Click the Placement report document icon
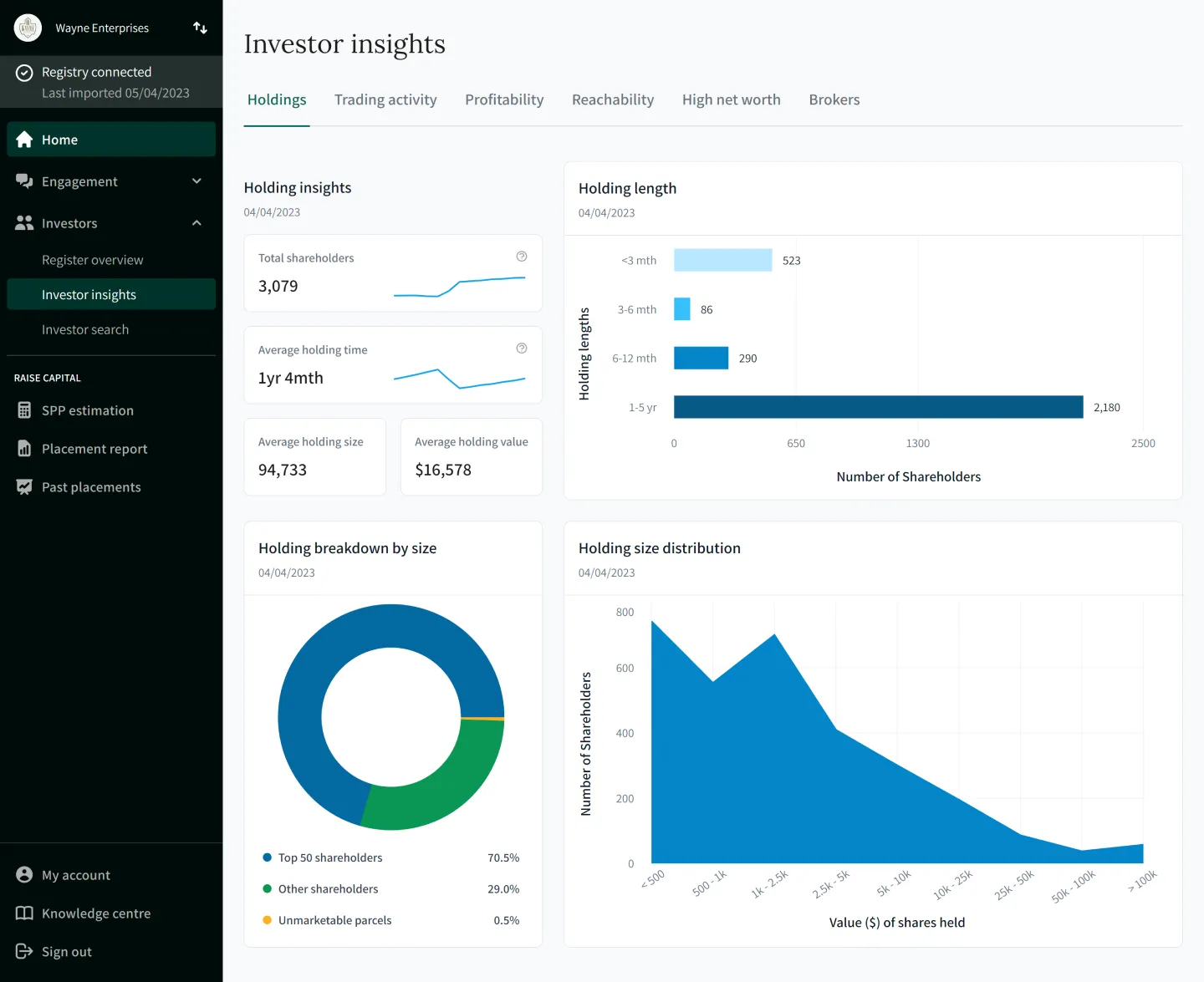The width and height of the screenshot is (1204, 982). coord(24,449)
